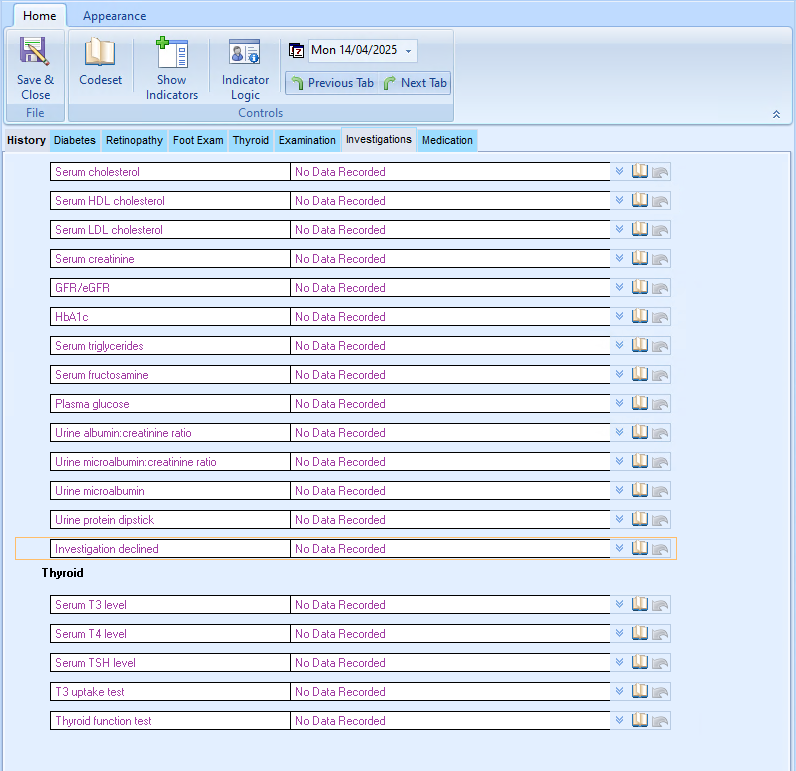Expand the GFR/eGFR row chevron

point(619,287)
